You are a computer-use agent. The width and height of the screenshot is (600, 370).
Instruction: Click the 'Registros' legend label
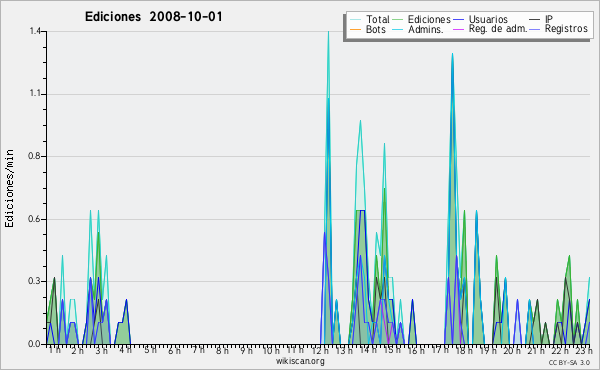coord(566,29)
